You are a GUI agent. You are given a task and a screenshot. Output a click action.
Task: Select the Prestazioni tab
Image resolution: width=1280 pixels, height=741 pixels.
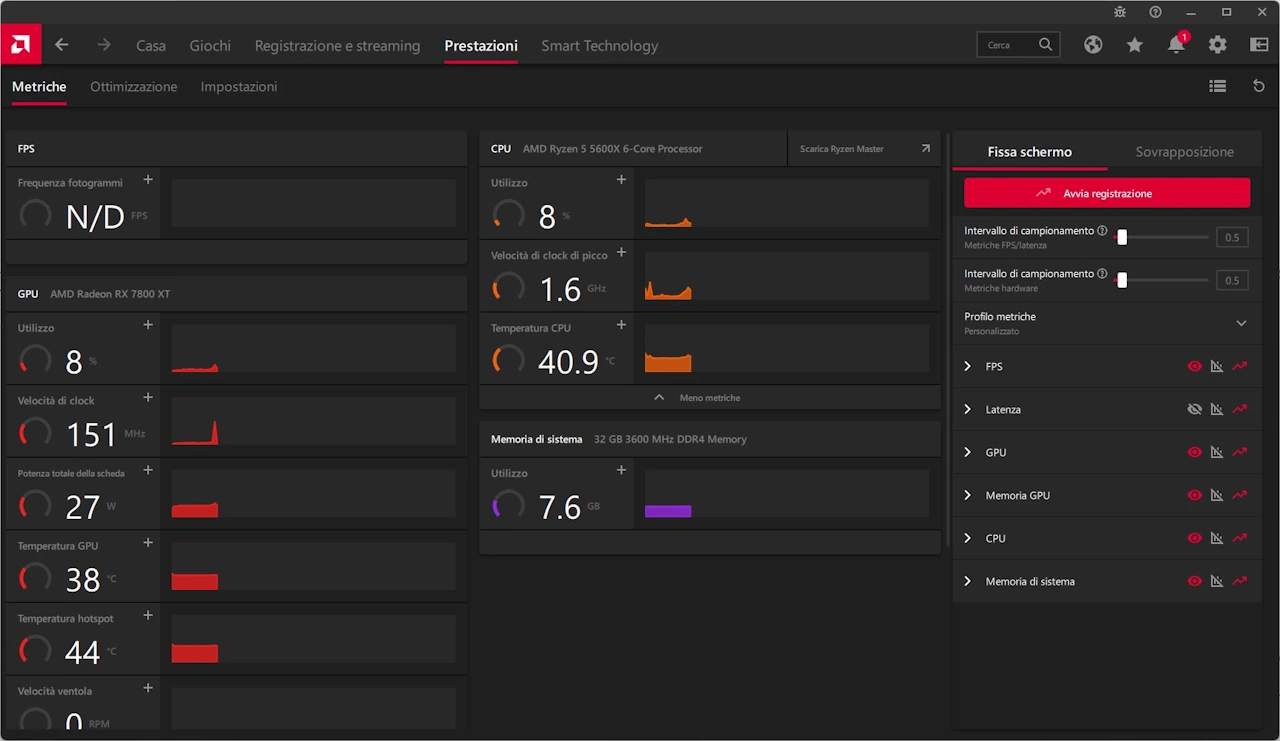[481, 45]
